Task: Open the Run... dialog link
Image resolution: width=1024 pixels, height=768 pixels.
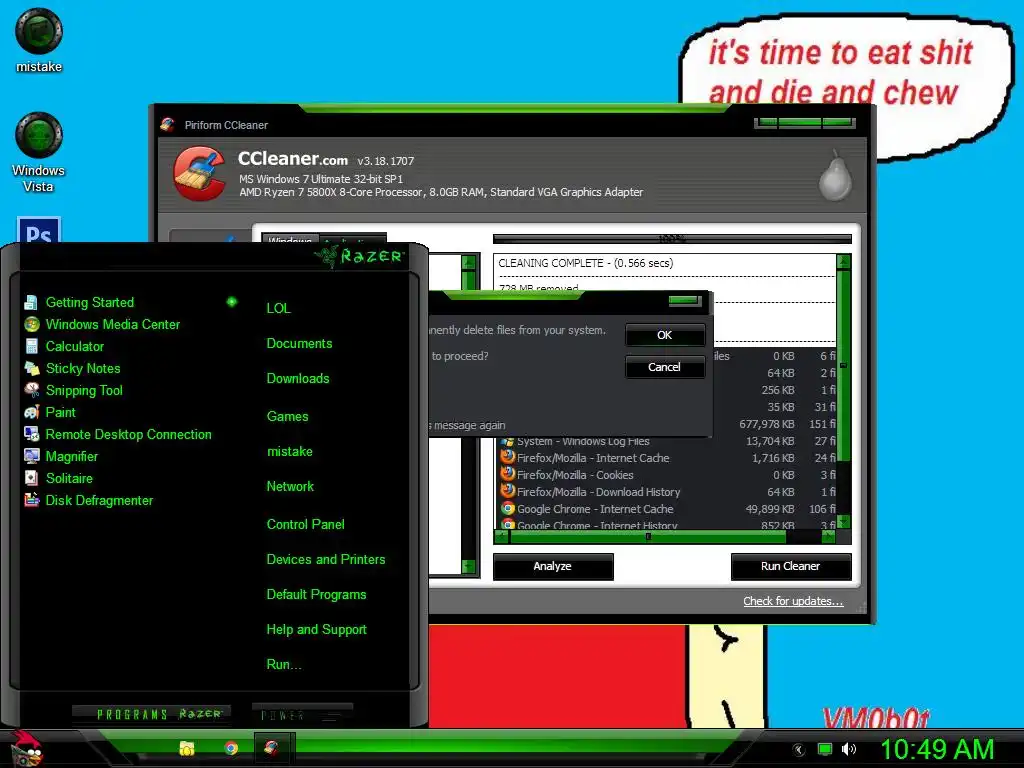Action: point(283,665)
